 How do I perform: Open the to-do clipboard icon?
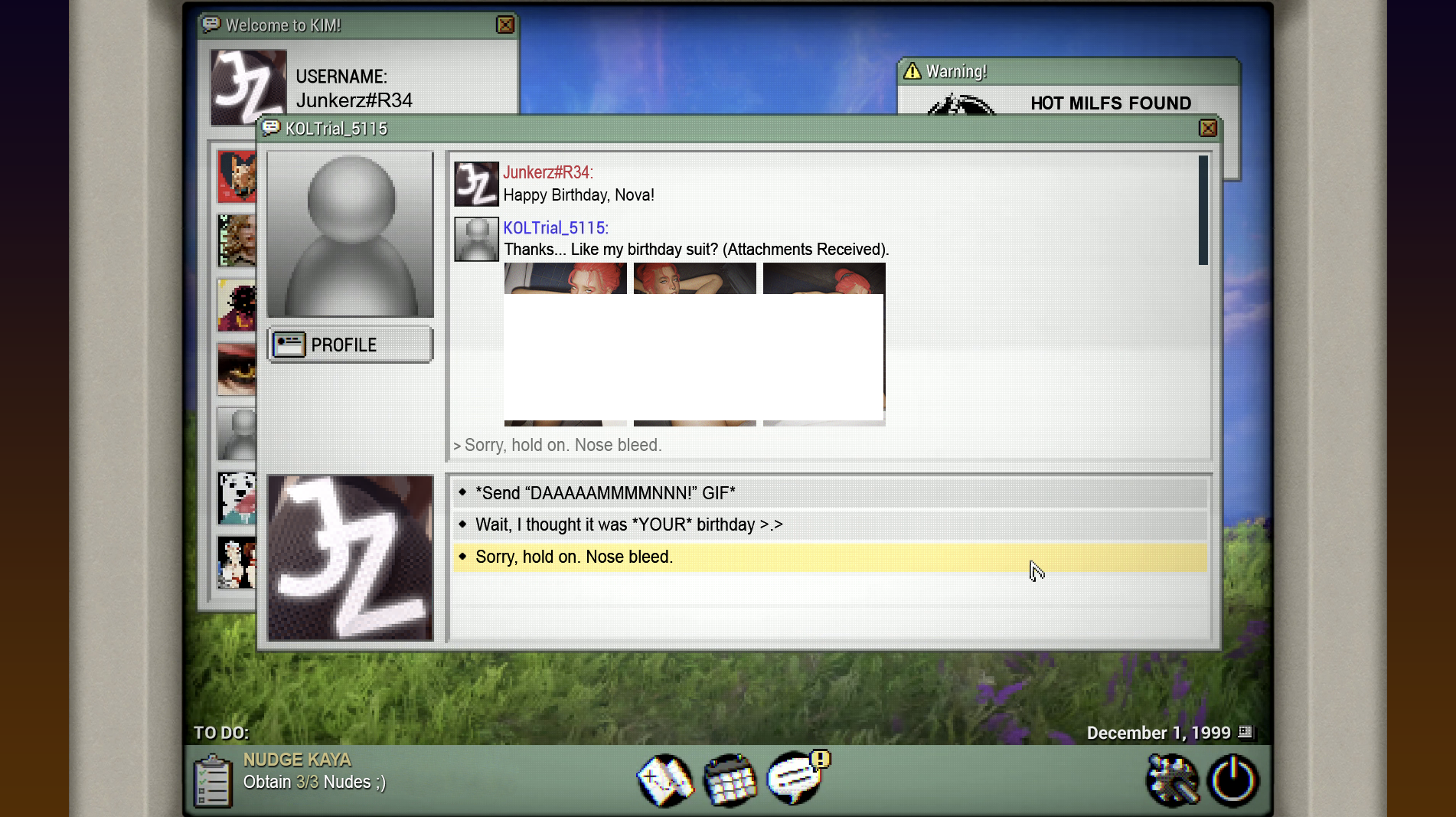pyautogui.click(x=213, y=781)
